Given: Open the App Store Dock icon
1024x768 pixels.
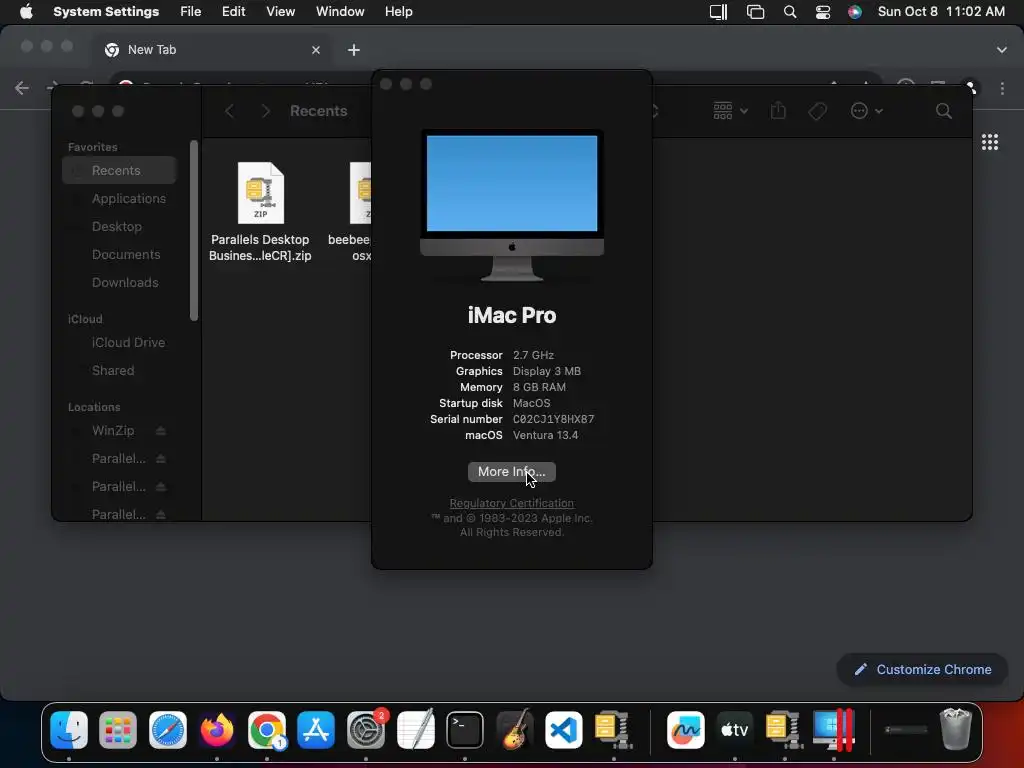Looking at the screenshot, I should pyautogui.click(x=316, y=729).
